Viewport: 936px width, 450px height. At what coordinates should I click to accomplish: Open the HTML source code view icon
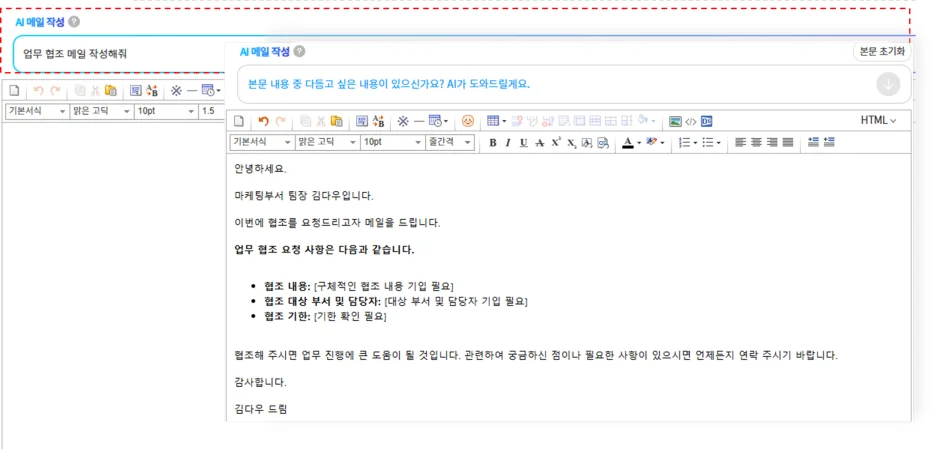click(690, 121)
